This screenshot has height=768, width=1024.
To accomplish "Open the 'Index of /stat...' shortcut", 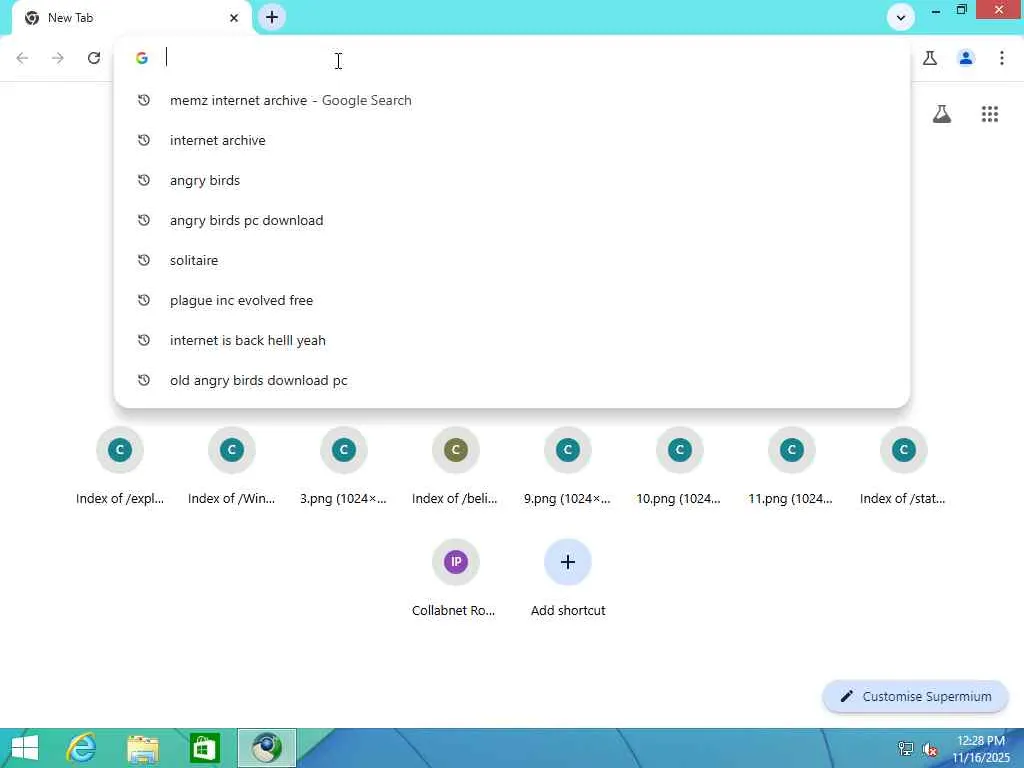I will [903, 467].
